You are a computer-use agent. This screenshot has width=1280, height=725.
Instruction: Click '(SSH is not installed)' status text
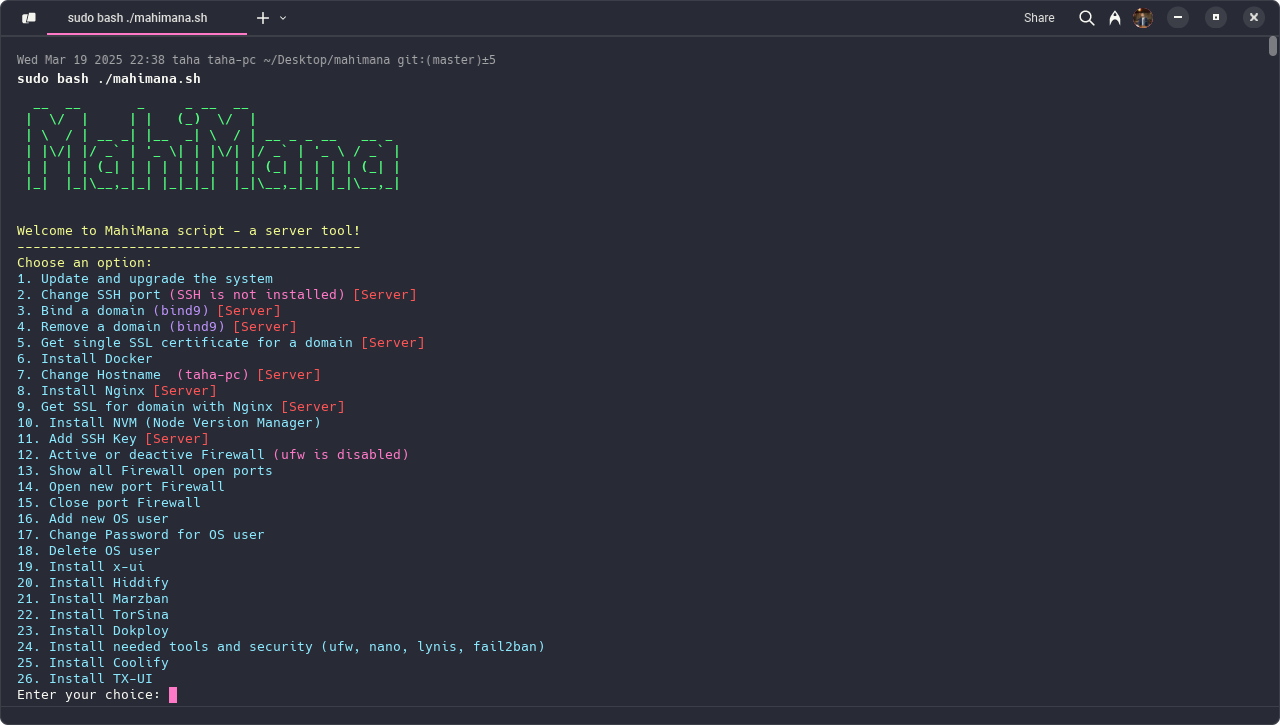(x=257, y=295)
